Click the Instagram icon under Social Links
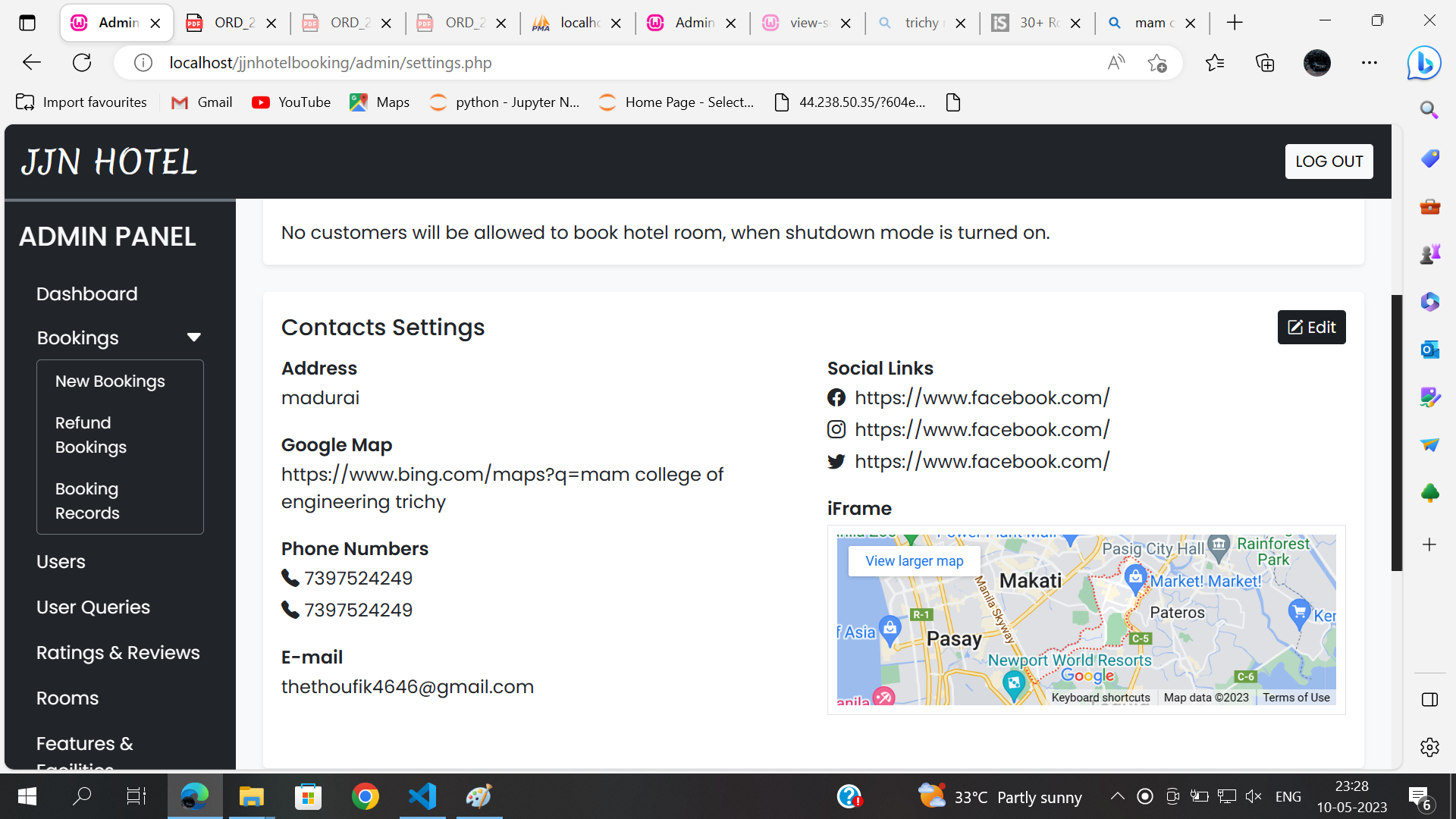The width and height of the screenshot is (1456, 819). (836, 428)
